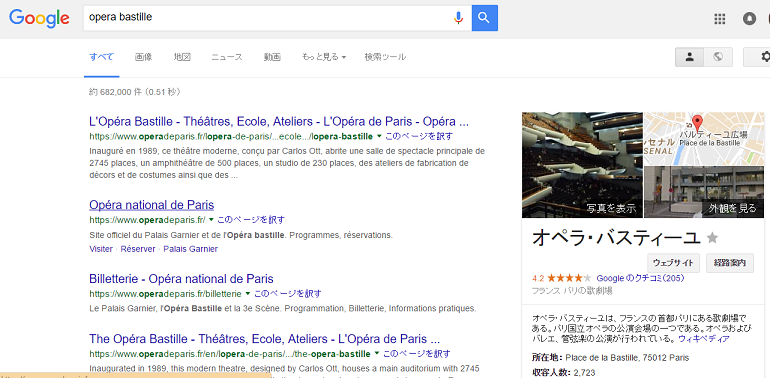Expand the もっと見る dropdown
The width and height of the screenshot is (770, 378).
click(x=324, y=57)
